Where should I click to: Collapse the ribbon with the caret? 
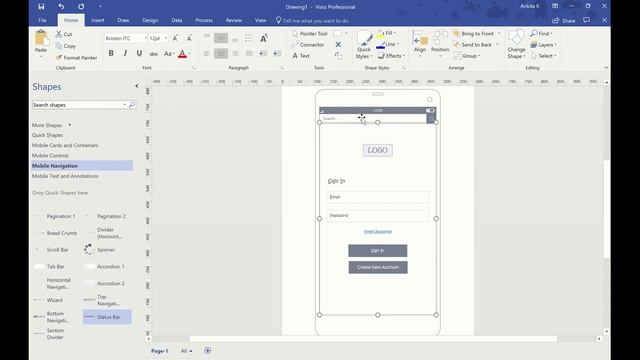(606, 68)
